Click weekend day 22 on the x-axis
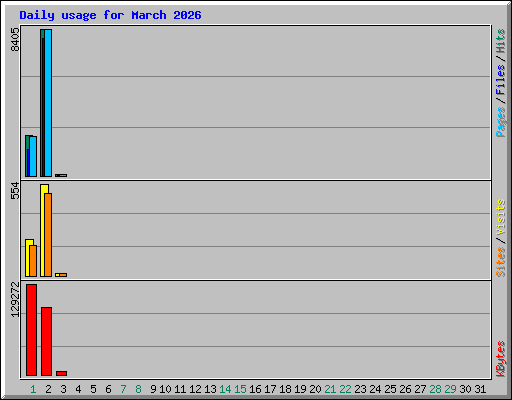 [x=345, y=389]
